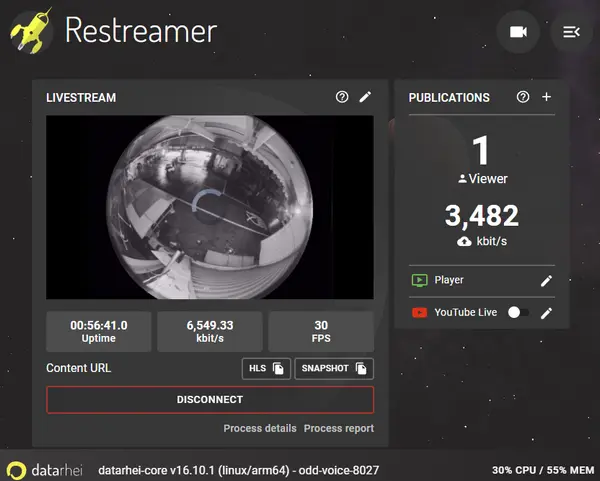The image size is (600, 481).
Task: Click the Player publication label
Action: (x=449, y=280)
